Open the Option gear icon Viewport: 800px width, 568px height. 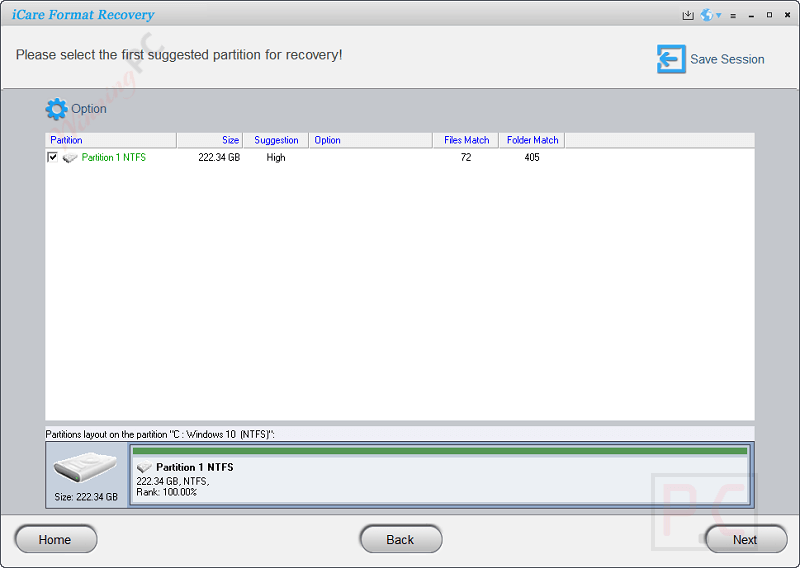pyautogui.click(x=56, y=109)
